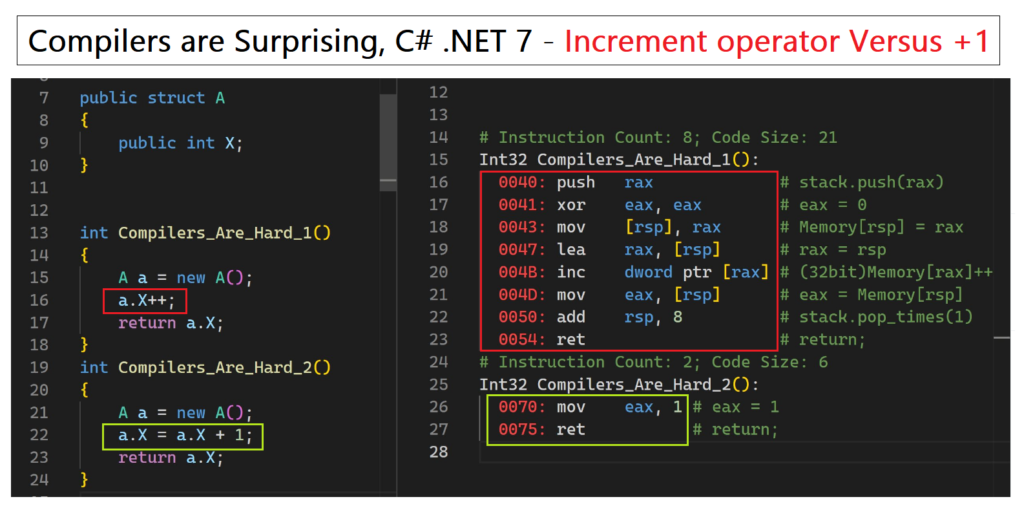Viewport: 1024px width, 508px height.
Task: Click line number 16 in the assembly pane
Action: pos(439,183)
